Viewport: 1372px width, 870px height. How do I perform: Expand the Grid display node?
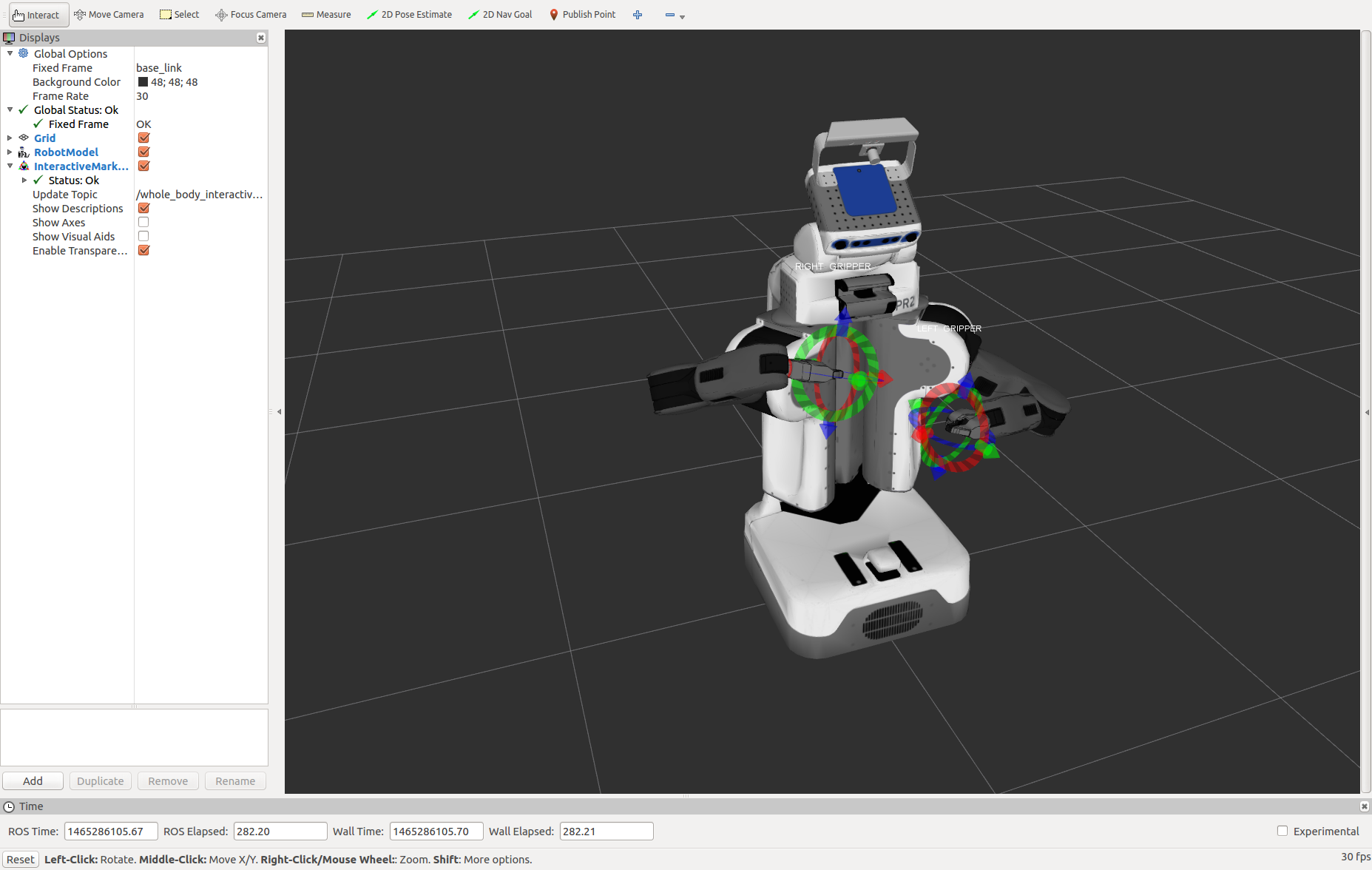point(10,138)
